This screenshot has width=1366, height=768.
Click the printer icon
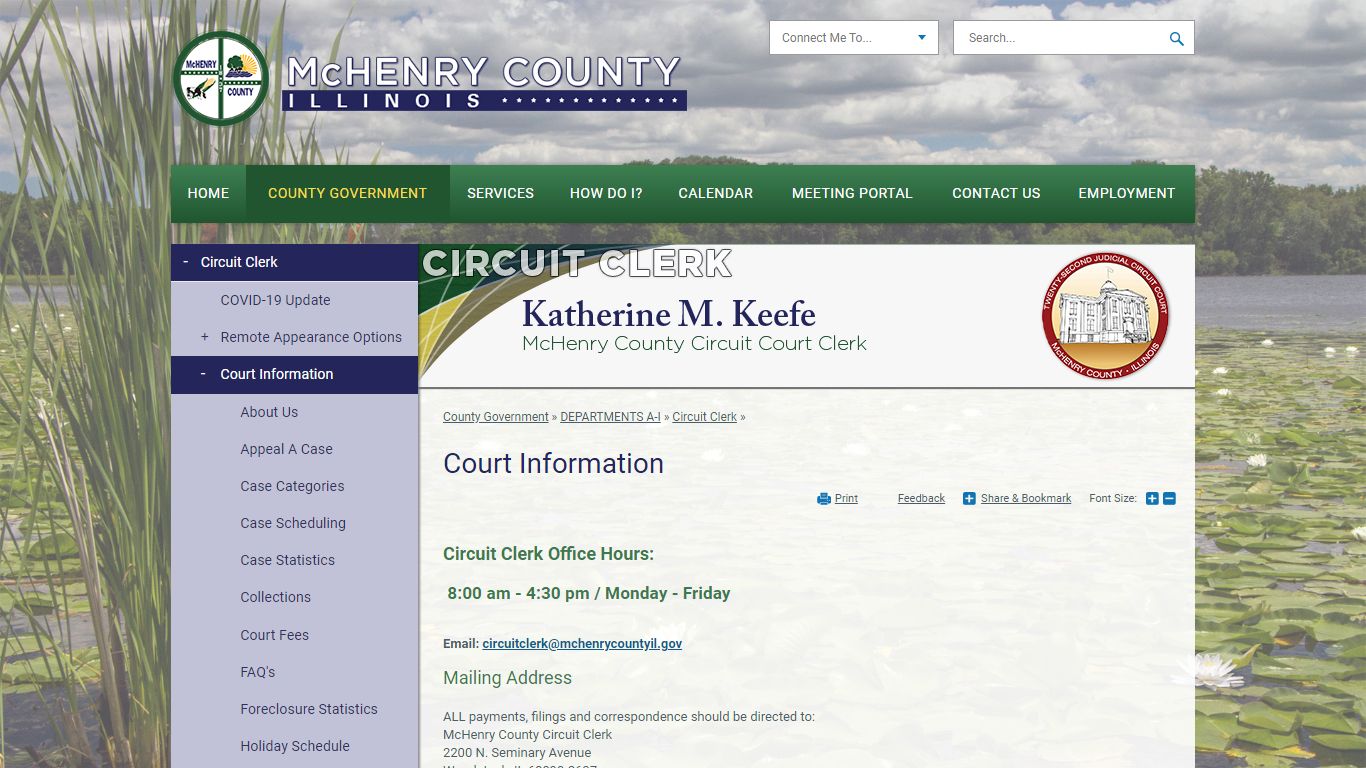824,499
